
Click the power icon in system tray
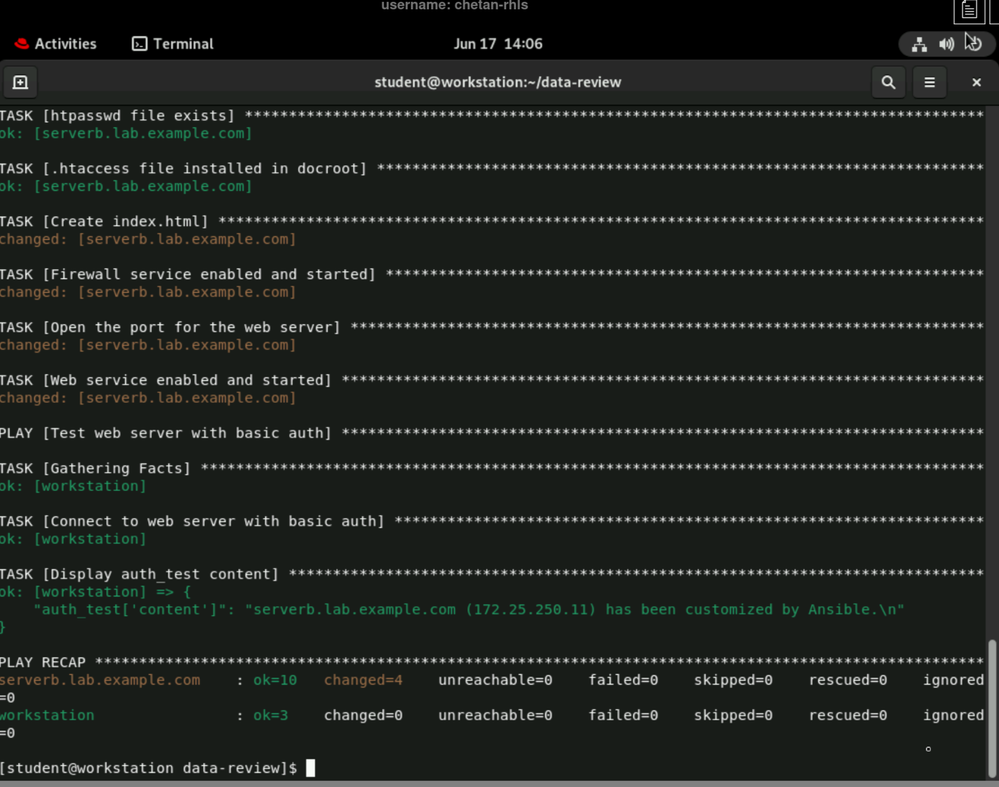(x=973, y=44)
